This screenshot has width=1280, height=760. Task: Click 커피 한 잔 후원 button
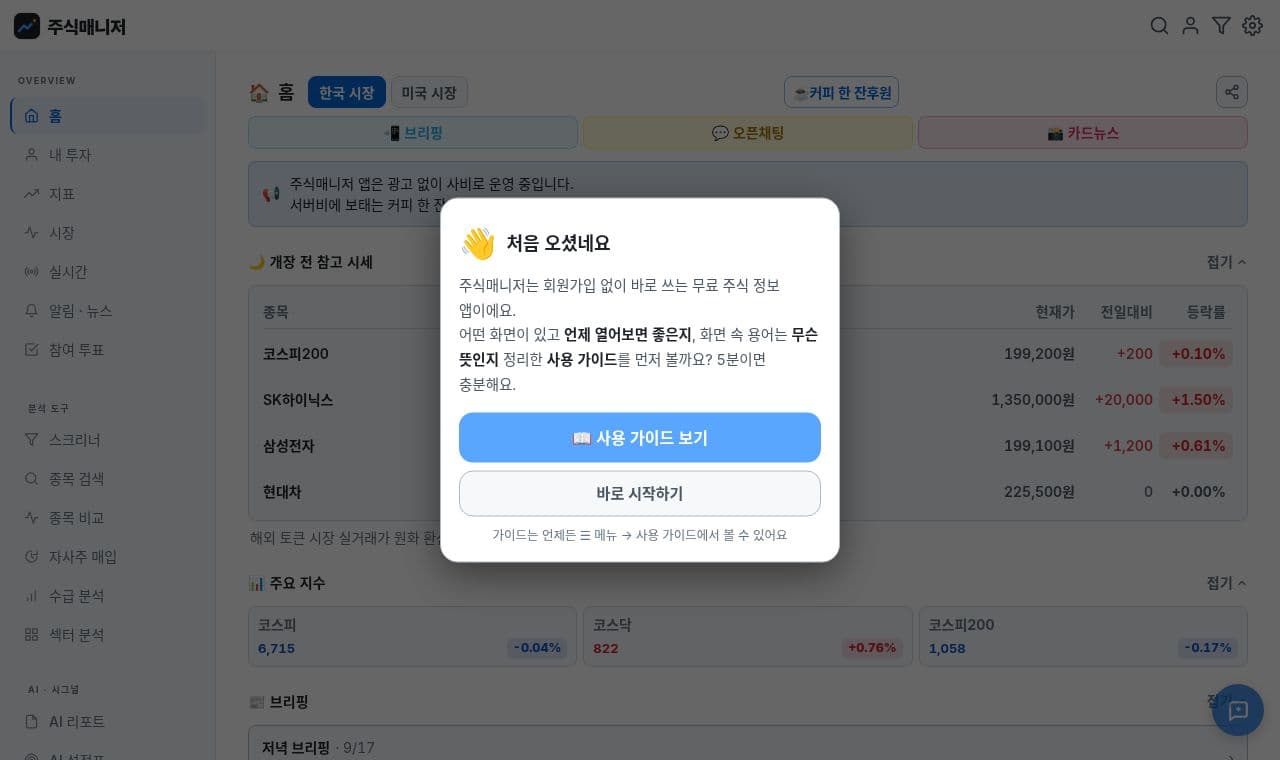click(841, 92)
